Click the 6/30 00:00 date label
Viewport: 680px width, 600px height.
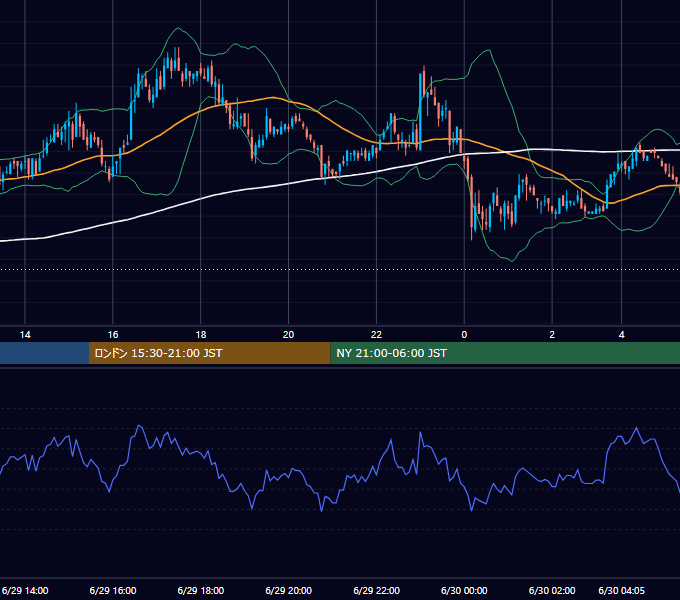point(464,590)
